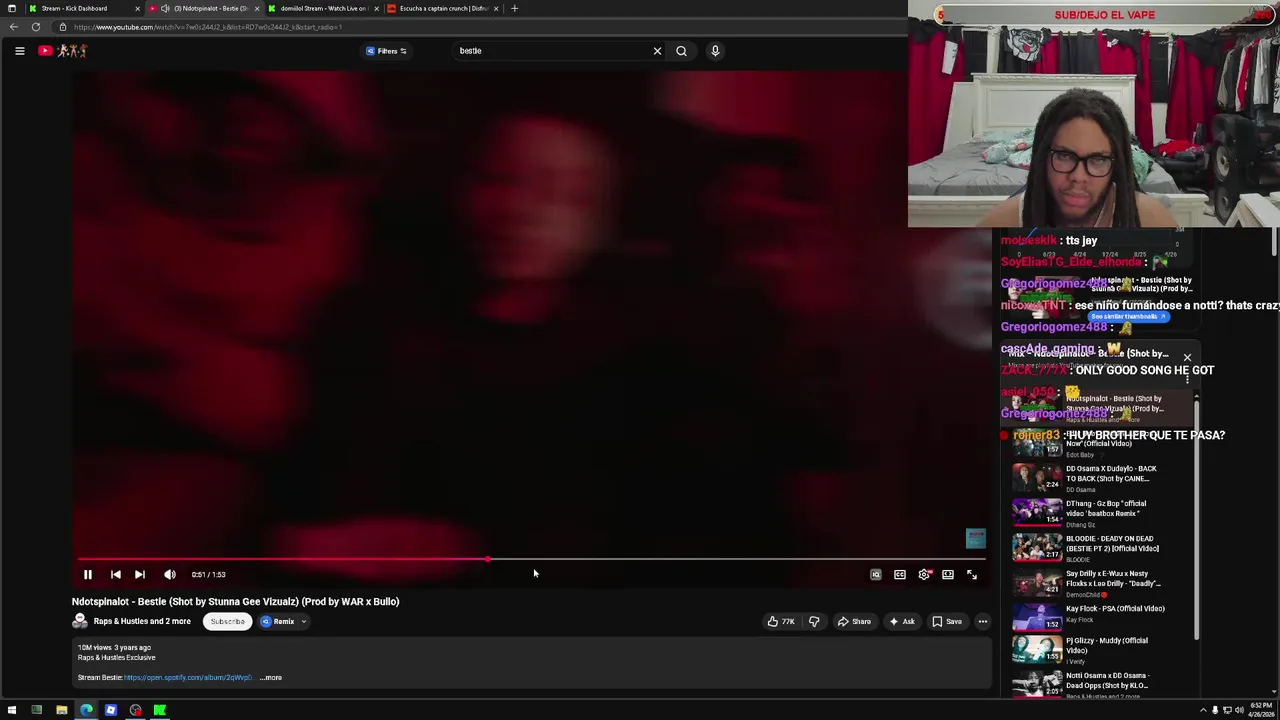Click the red progress bar scrubber handle
This screenshot has height=720, width=1280.
487,560
